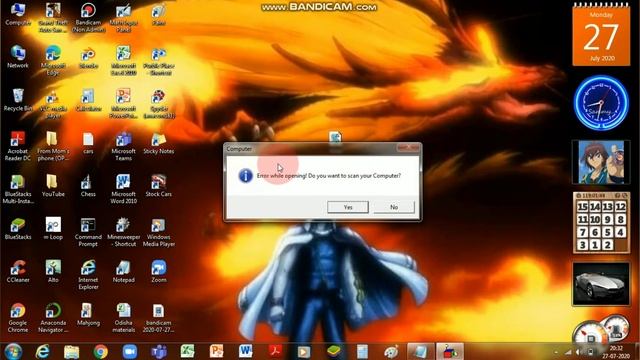Open Microsoft Teams from the taskbar
This screenshot has height=360, width=640.
[158, 351]
